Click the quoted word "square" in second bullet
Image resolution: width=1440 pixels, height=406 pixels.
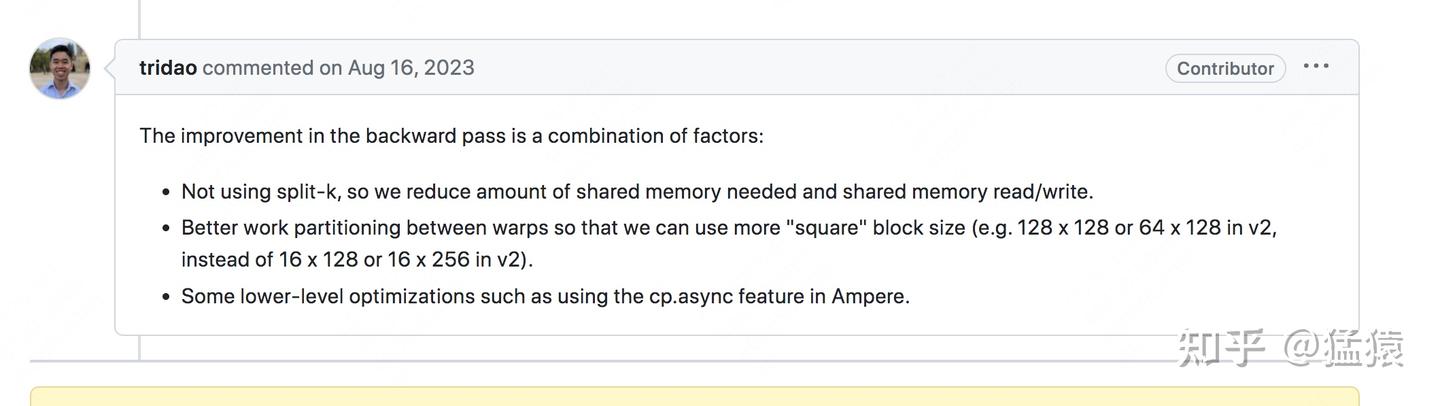click(x=826, y=227)
